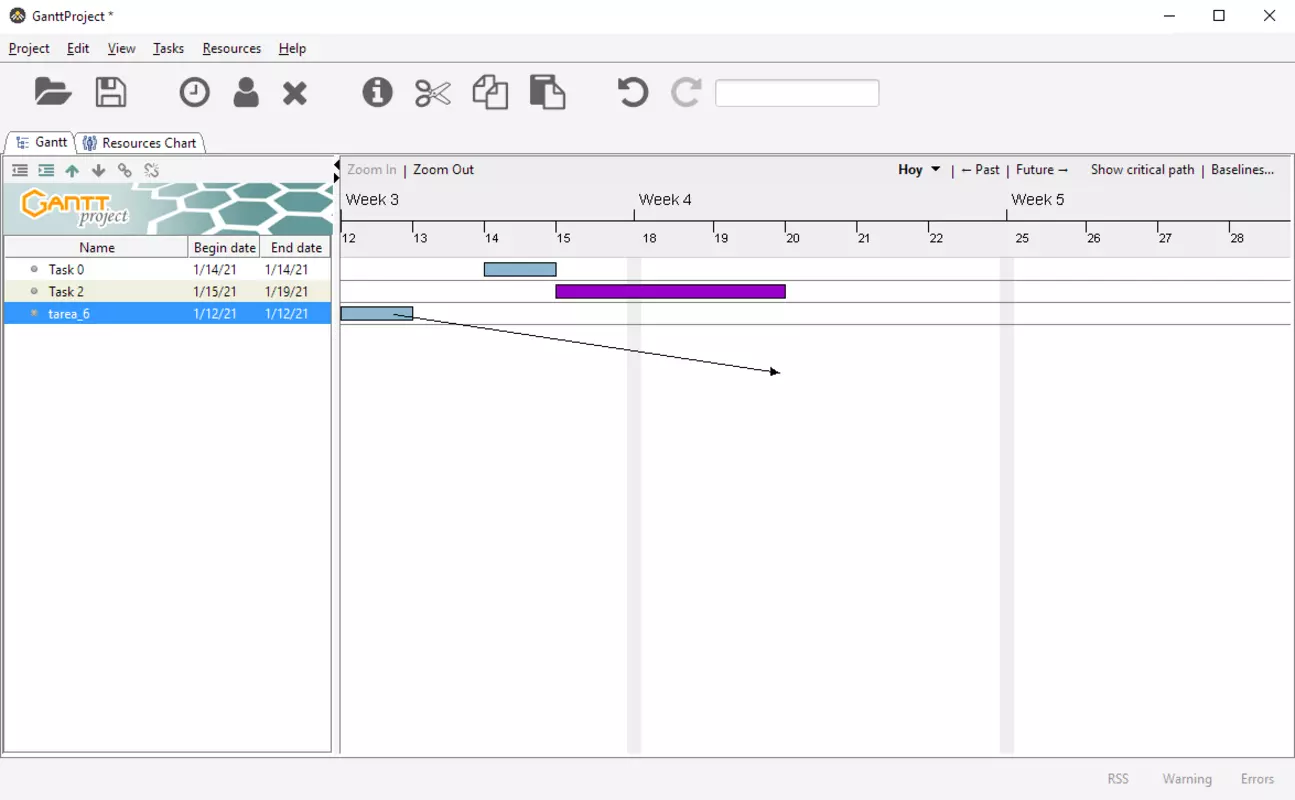This screenshot has width=1295, height=800.
Task: Unindent the selected task
Action: click(x=20, y=171)
